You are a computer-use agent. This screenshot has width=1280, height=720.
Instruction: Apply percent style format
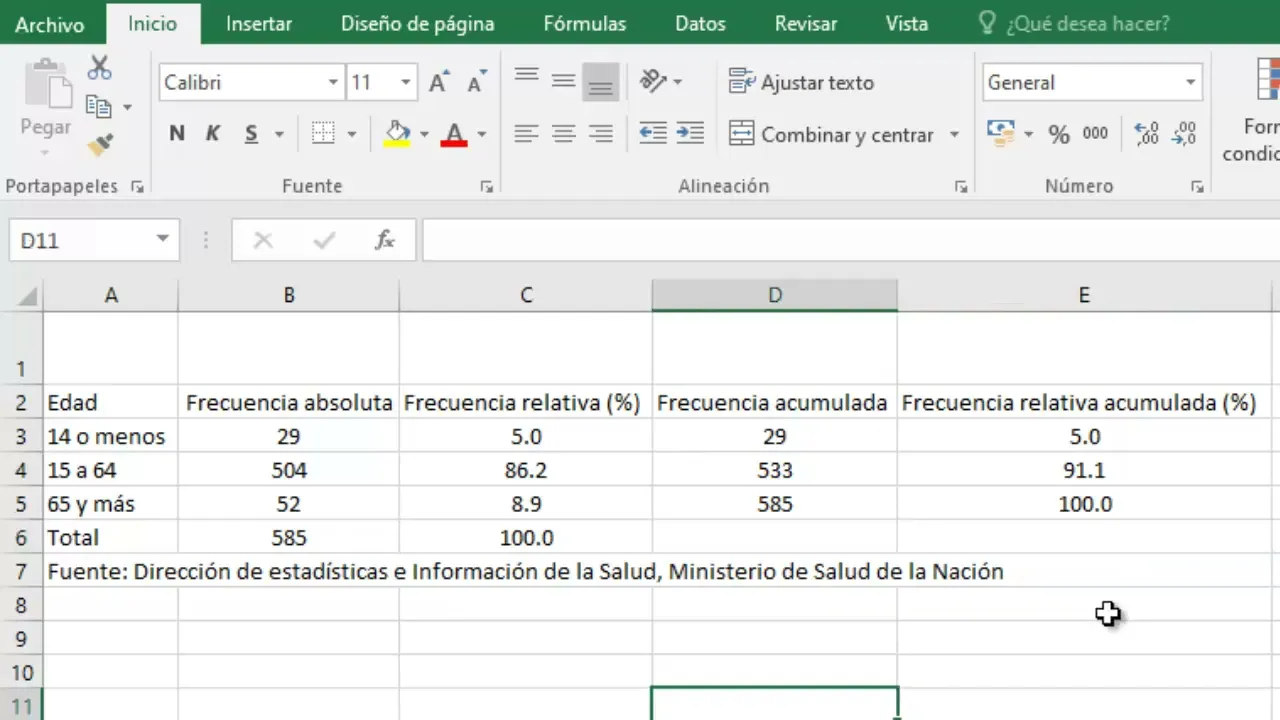tap(1059, 134)
